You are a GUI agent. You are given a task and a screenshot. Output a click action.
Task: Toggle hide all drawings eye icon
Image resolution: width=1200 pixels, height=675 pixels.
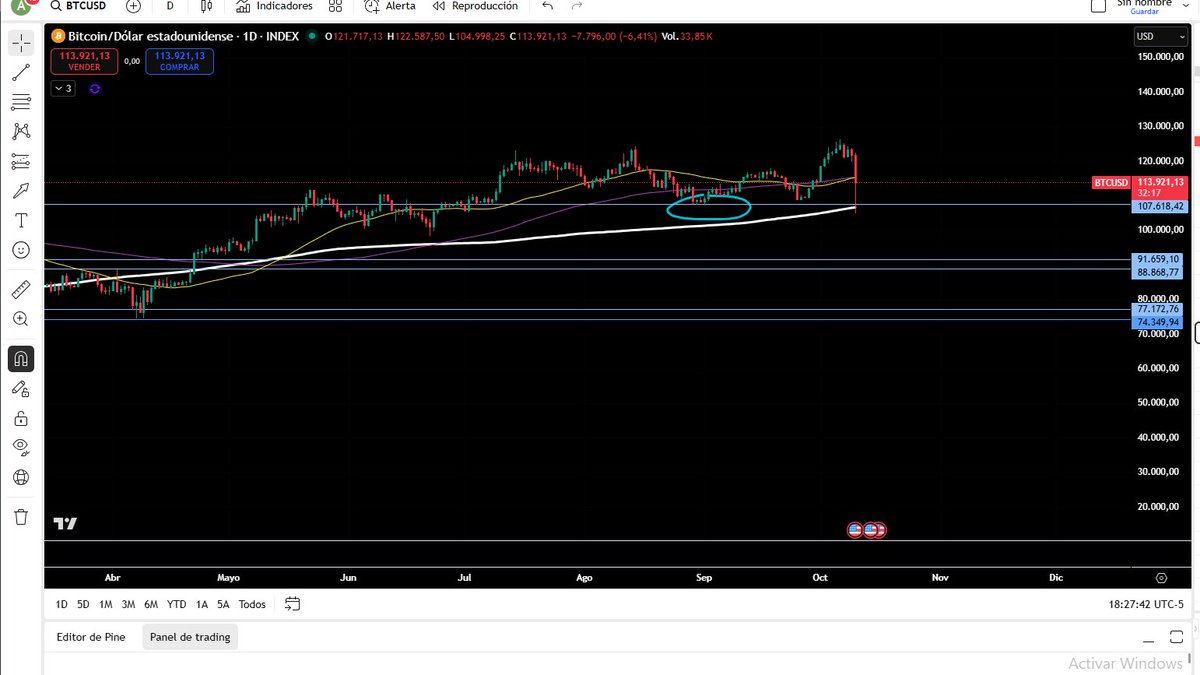pos(21,447)
